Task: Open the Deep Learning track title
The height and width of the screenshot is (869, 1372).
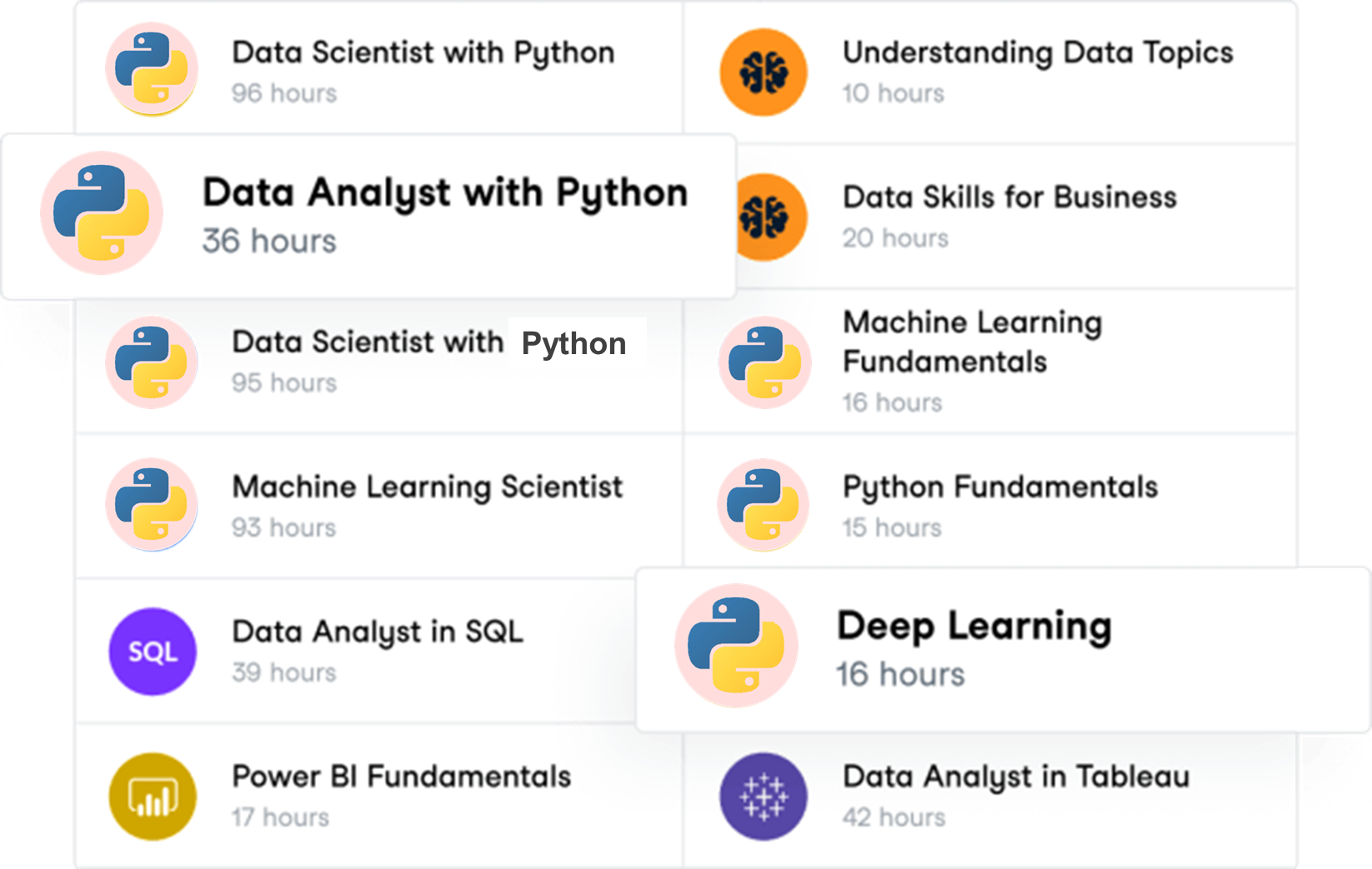Action: (x=974, y=627)
